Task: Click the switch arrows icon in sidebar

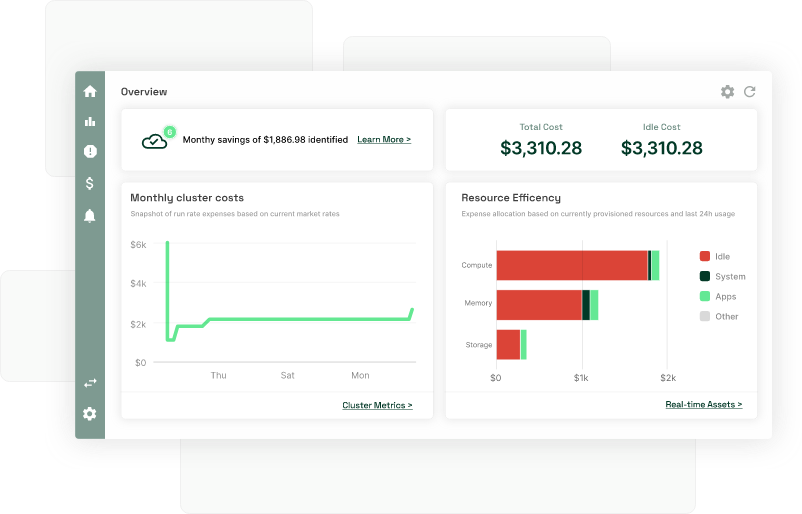Action: [90, 383]
